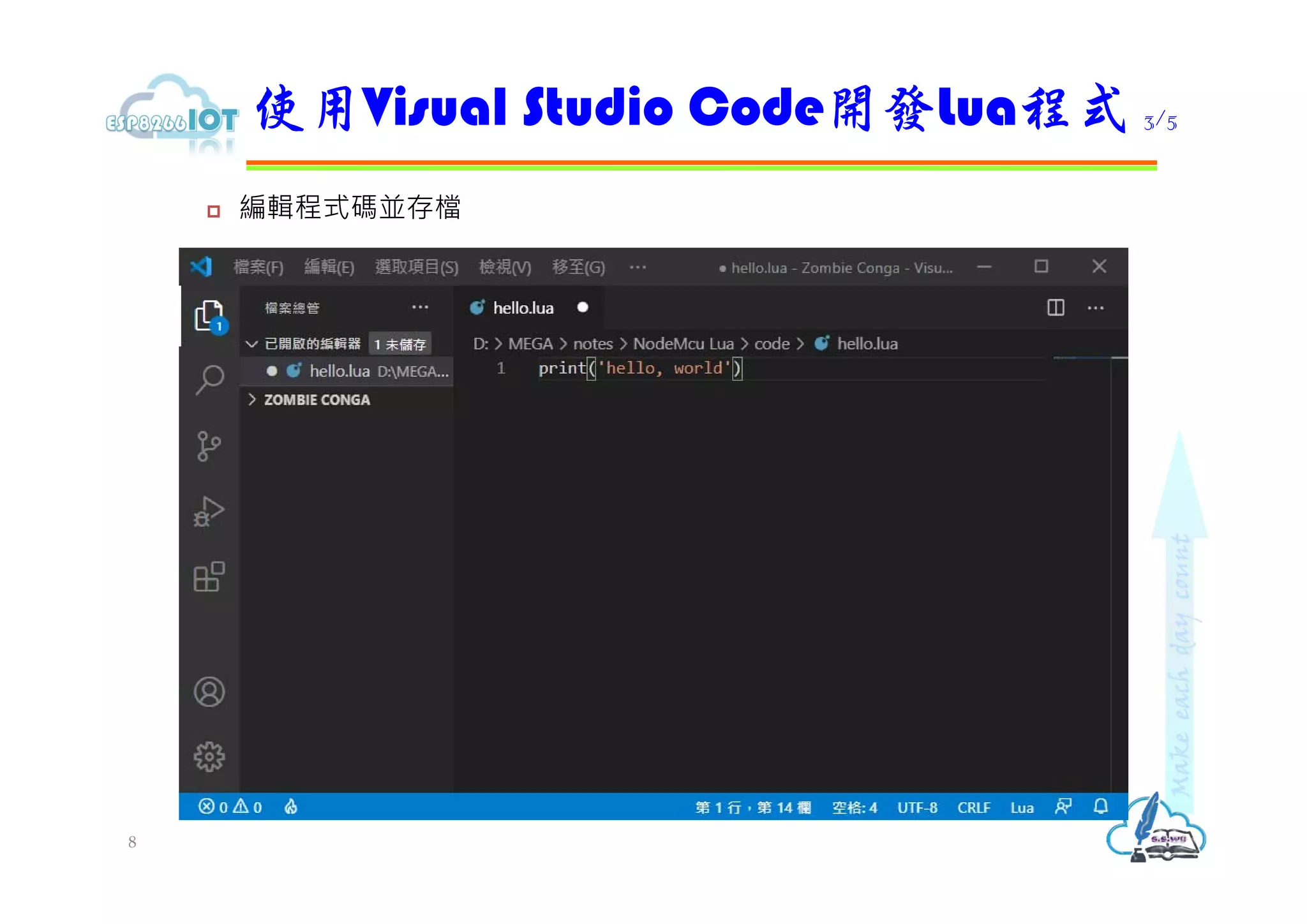
Task: Click the code line print('hello, world')
Action: click(640, 368)
